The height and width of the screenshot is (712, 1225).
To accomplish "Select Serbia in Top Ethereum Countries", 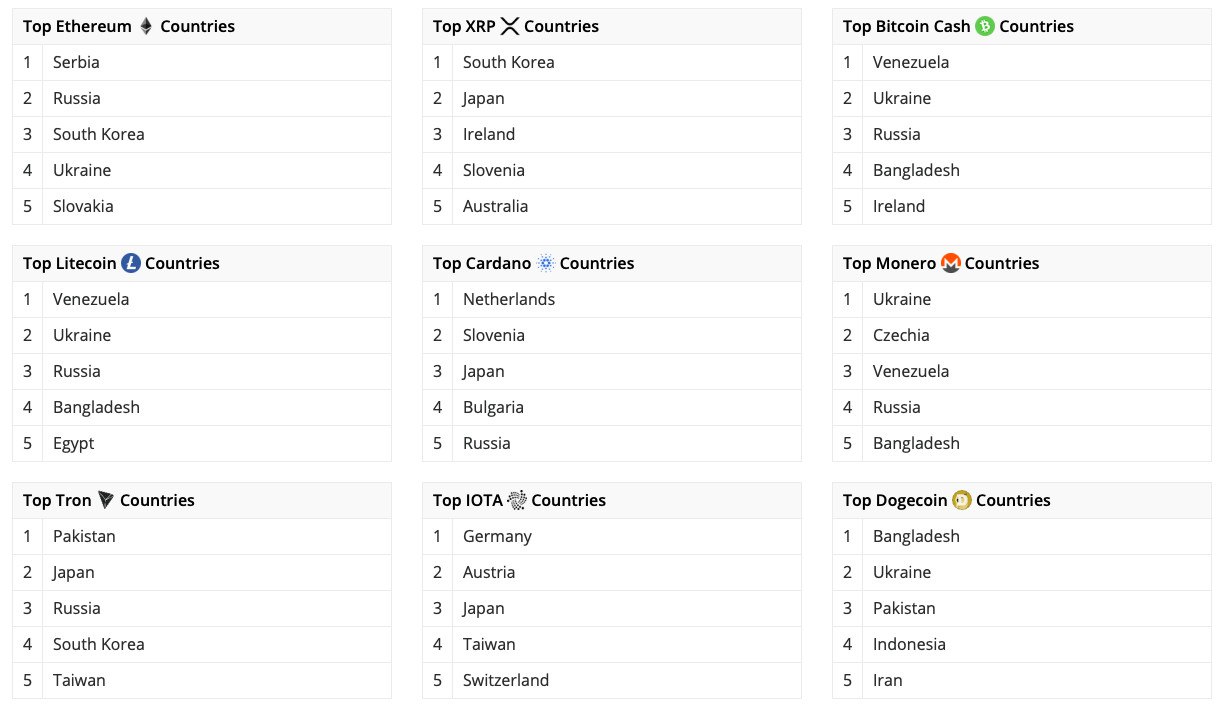I will (76, 62).
